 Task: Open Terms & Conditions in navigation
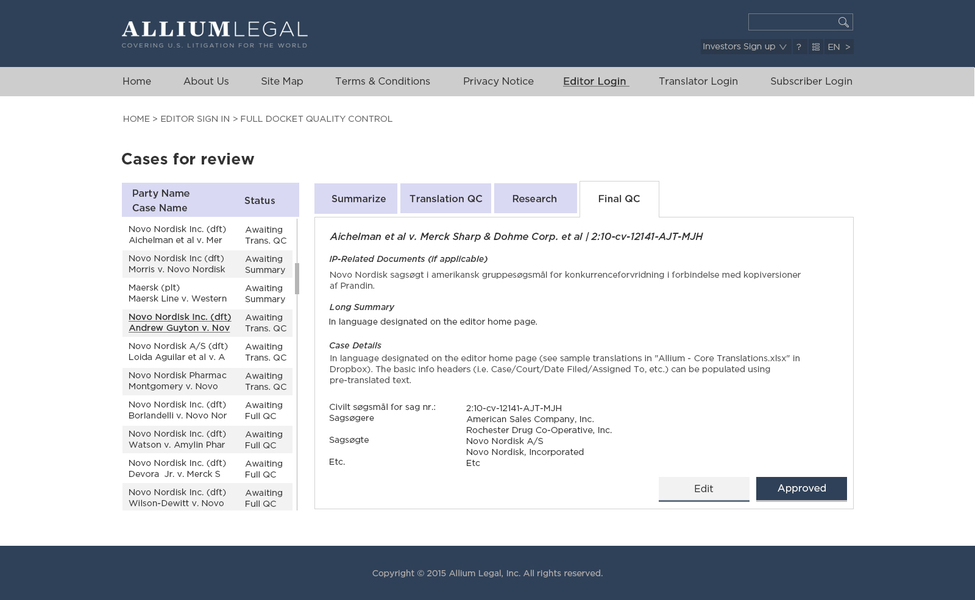tap(382, 81)
